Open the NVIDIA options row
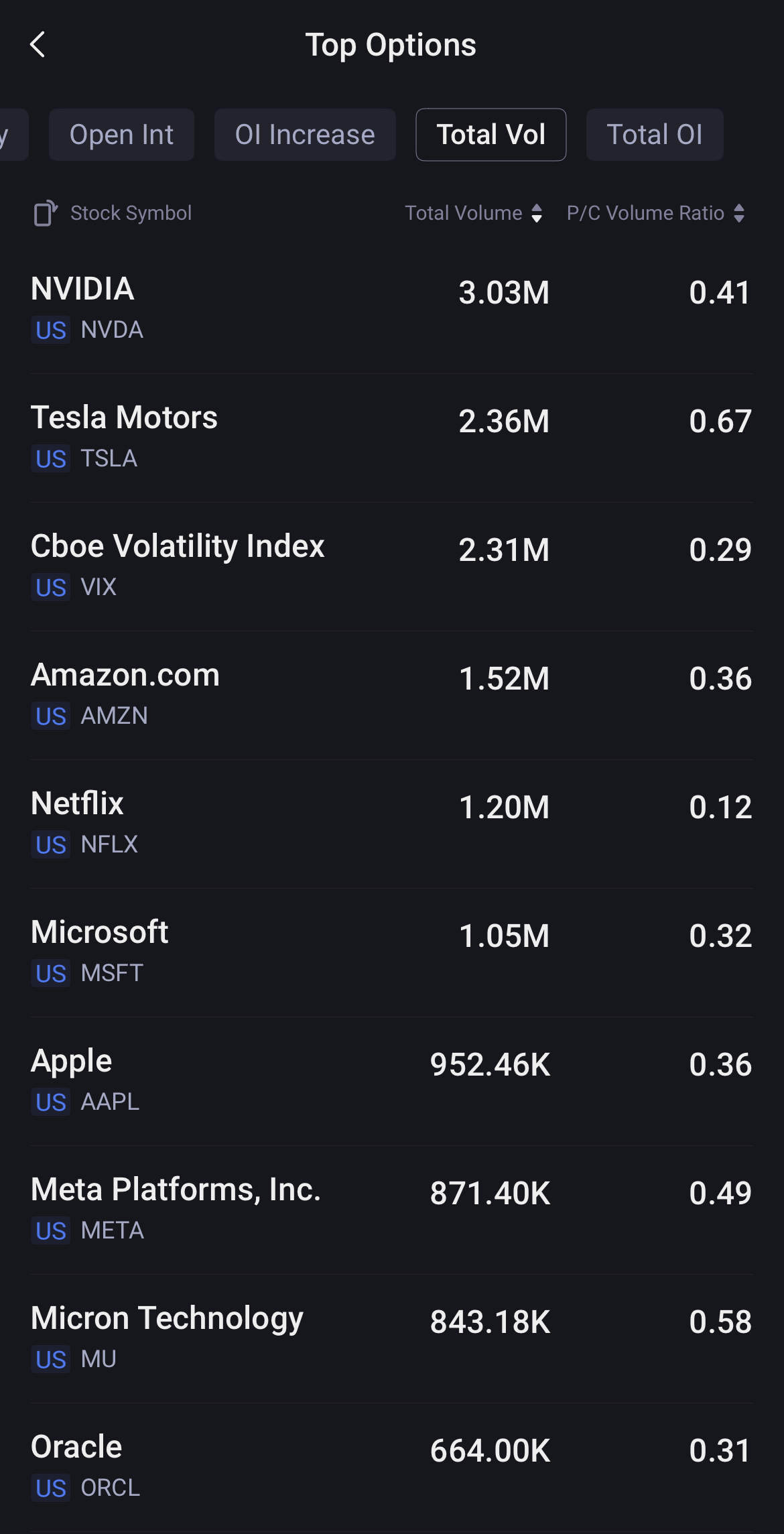This screenshot has height=1534, width=784. tap(391, 308)
